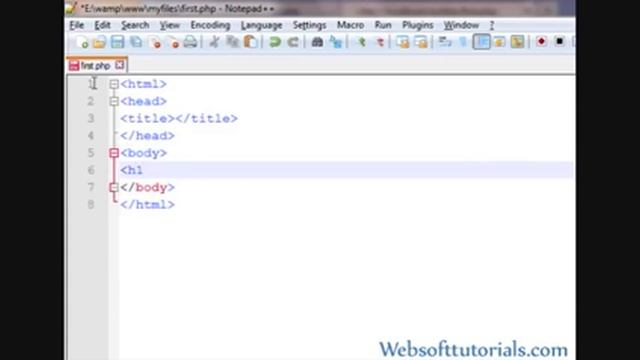Click the icon right of indent guide
The width and height of the screenshot is (640, 360).
click(500, 42)
